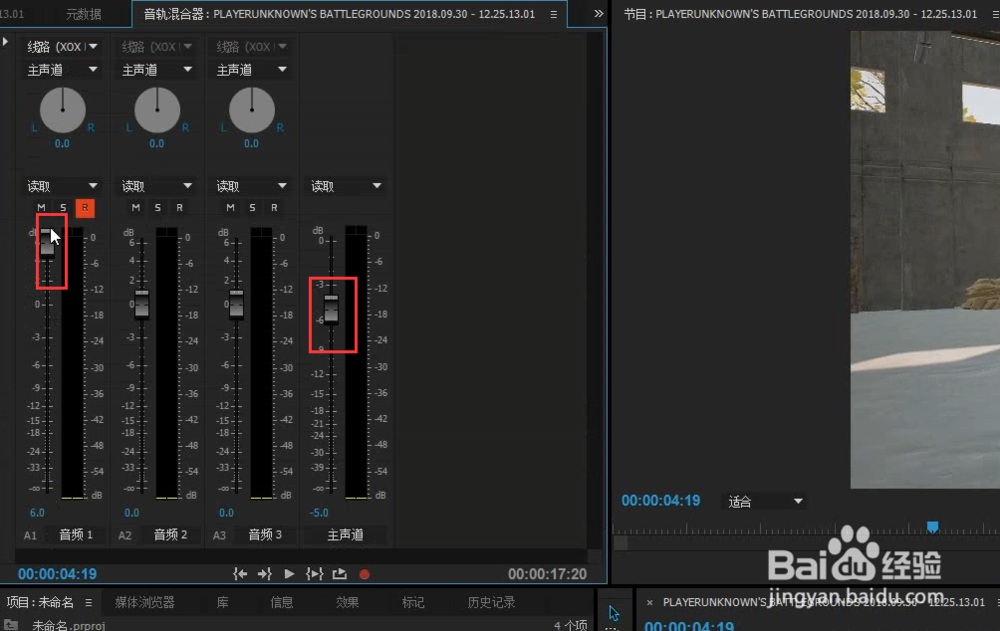Switch to the 元数据 tab
Screen dimensions: 1000x631
pos(84,14)
